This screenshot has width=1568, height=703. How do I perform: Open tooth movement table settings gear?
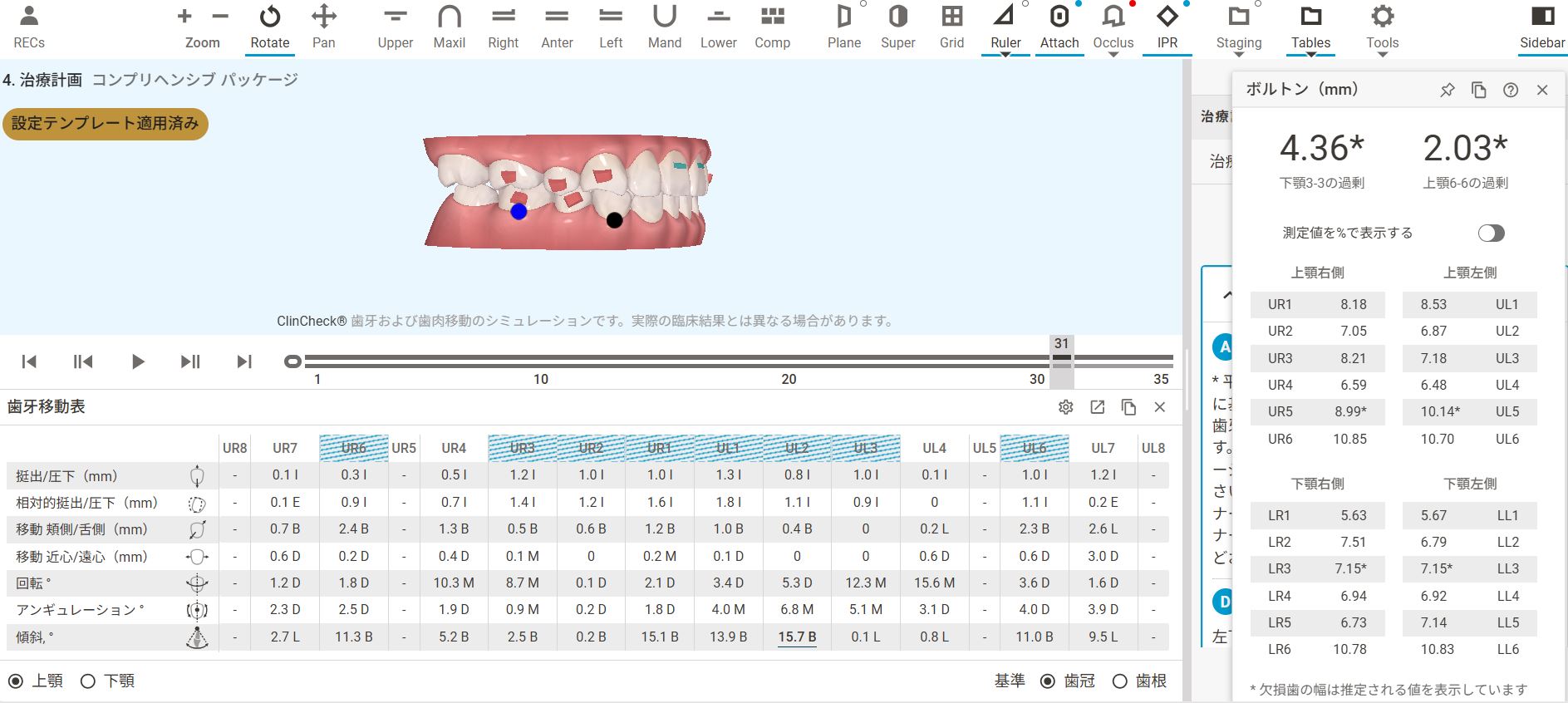(x=1065, y=407)
